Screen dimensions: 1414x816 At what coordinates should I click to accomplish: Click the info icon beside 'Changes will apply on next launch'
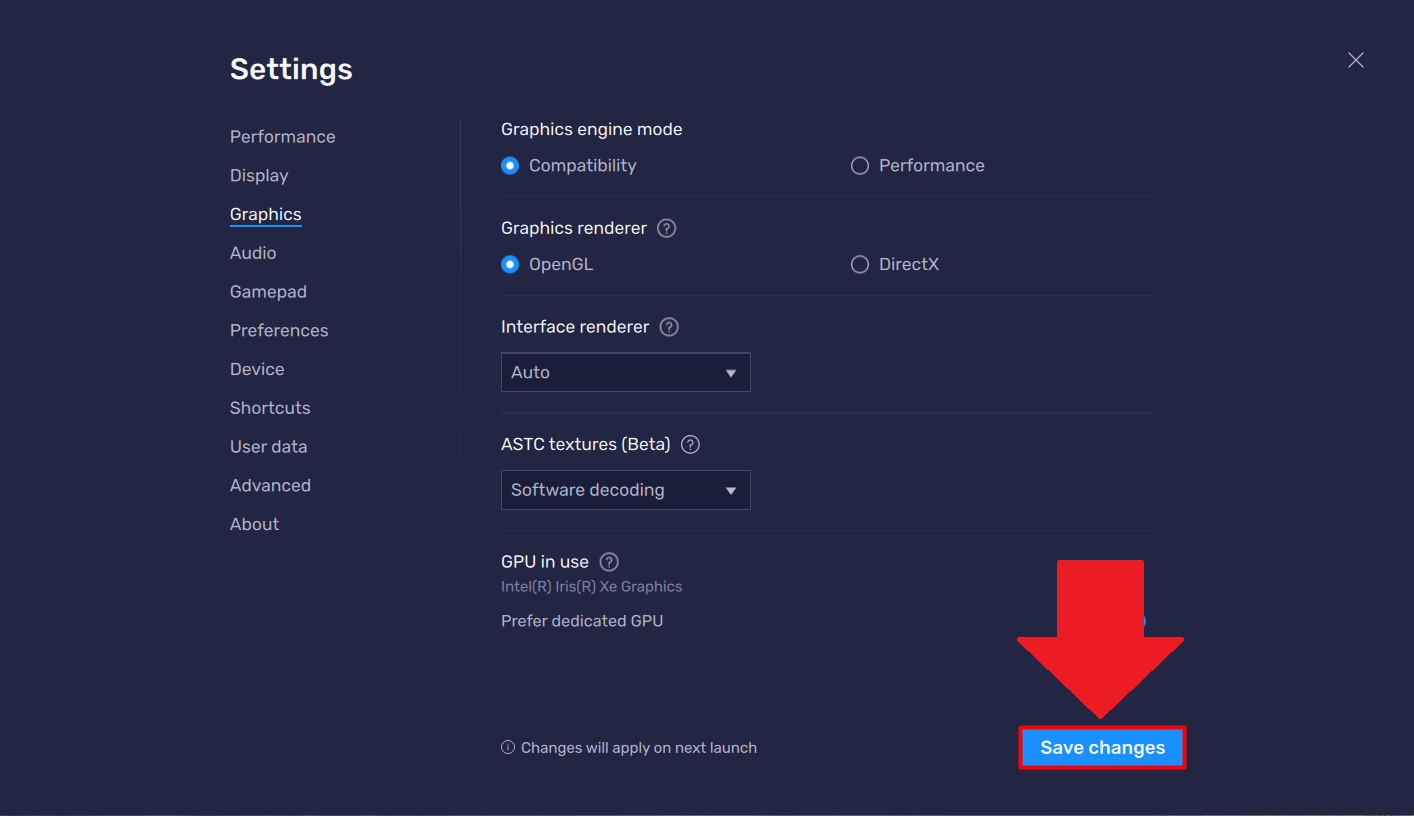pos(508,747)
